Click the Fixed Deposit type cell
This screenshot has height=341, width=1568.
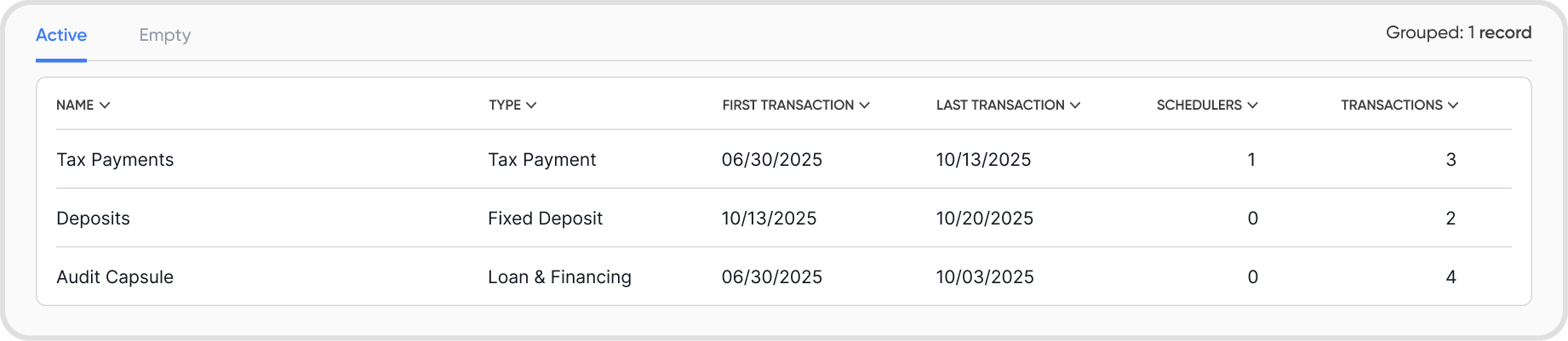pyautogui.click(x=545, y=219)
